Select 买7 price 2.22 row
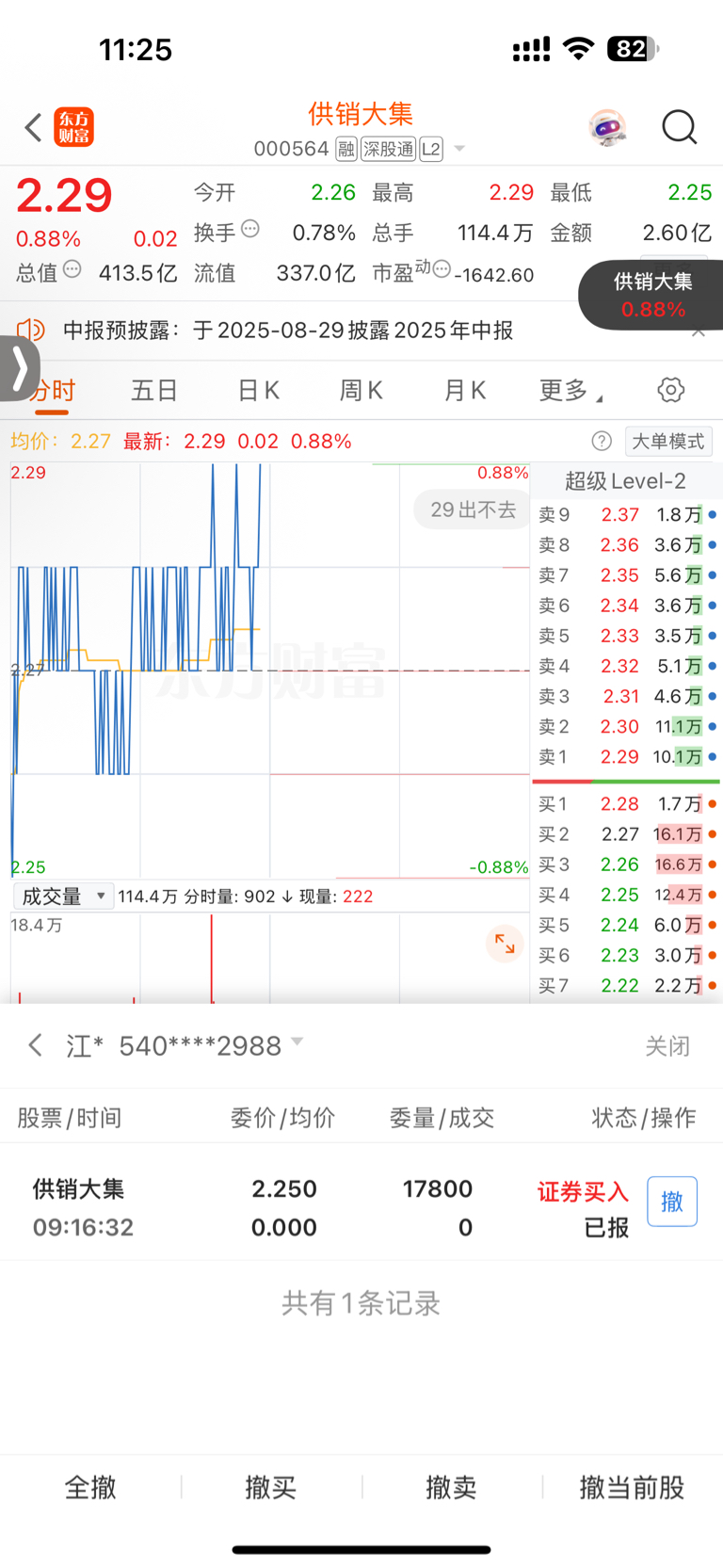 [628, 985]
